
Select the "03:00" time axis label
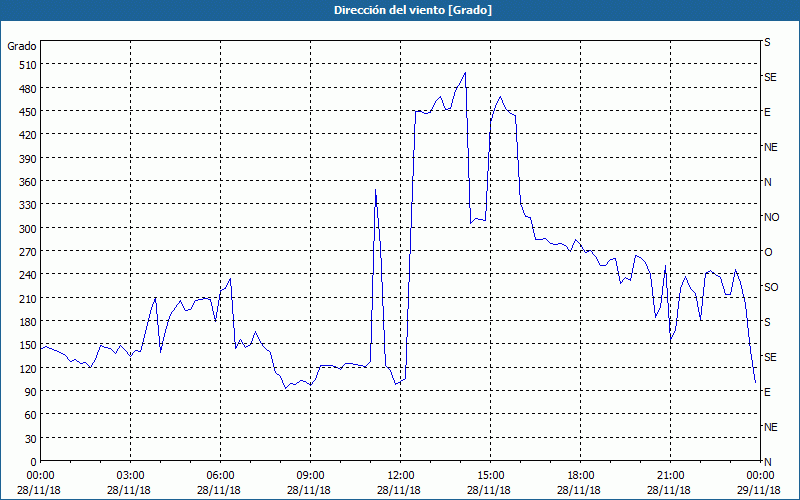[131, 476]
